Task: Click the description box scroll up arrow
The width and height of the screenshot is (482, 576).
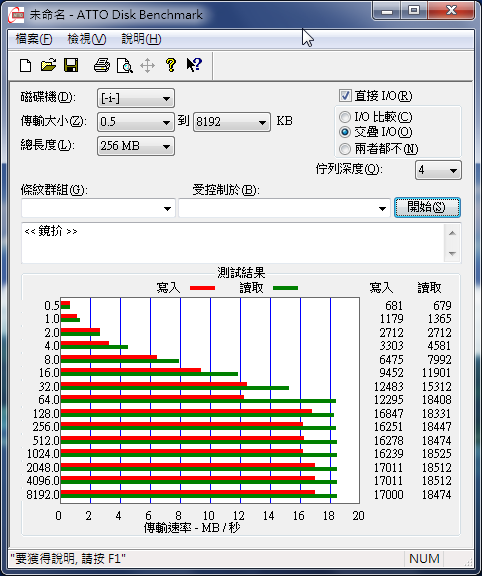Action: click(x=452, y=233)
